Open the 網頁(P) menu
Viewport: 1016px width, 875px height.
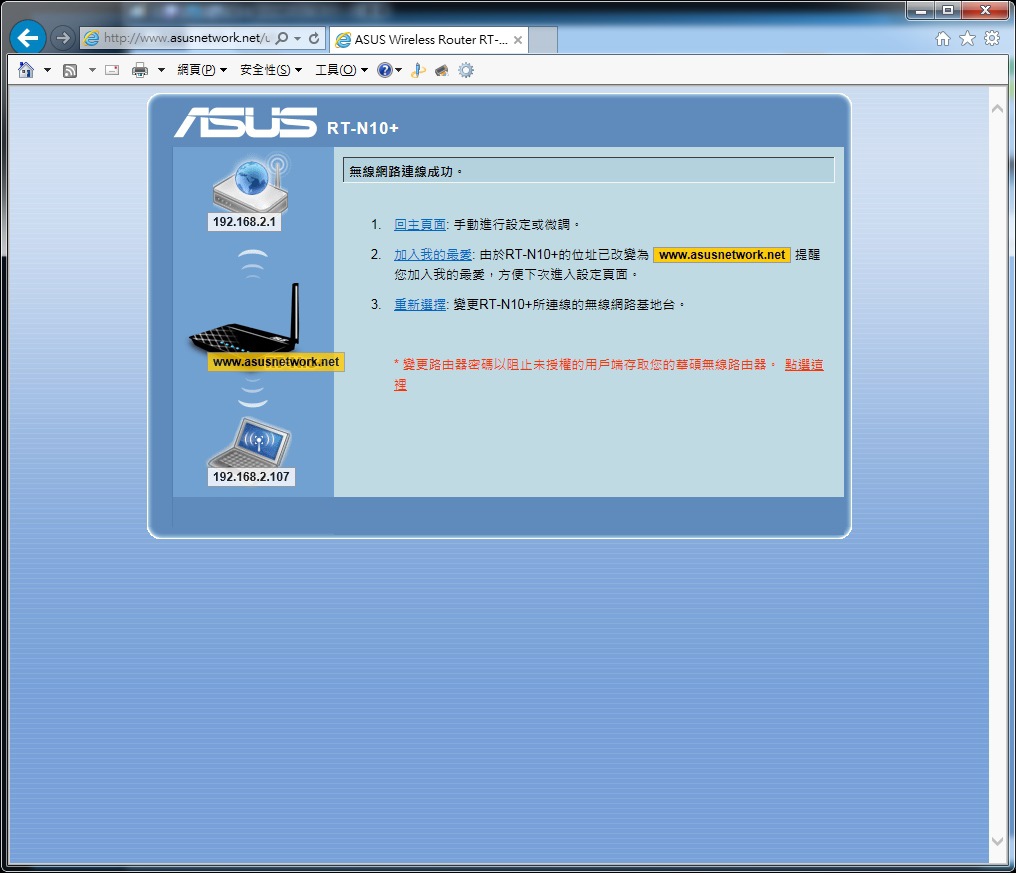(202, 70)
